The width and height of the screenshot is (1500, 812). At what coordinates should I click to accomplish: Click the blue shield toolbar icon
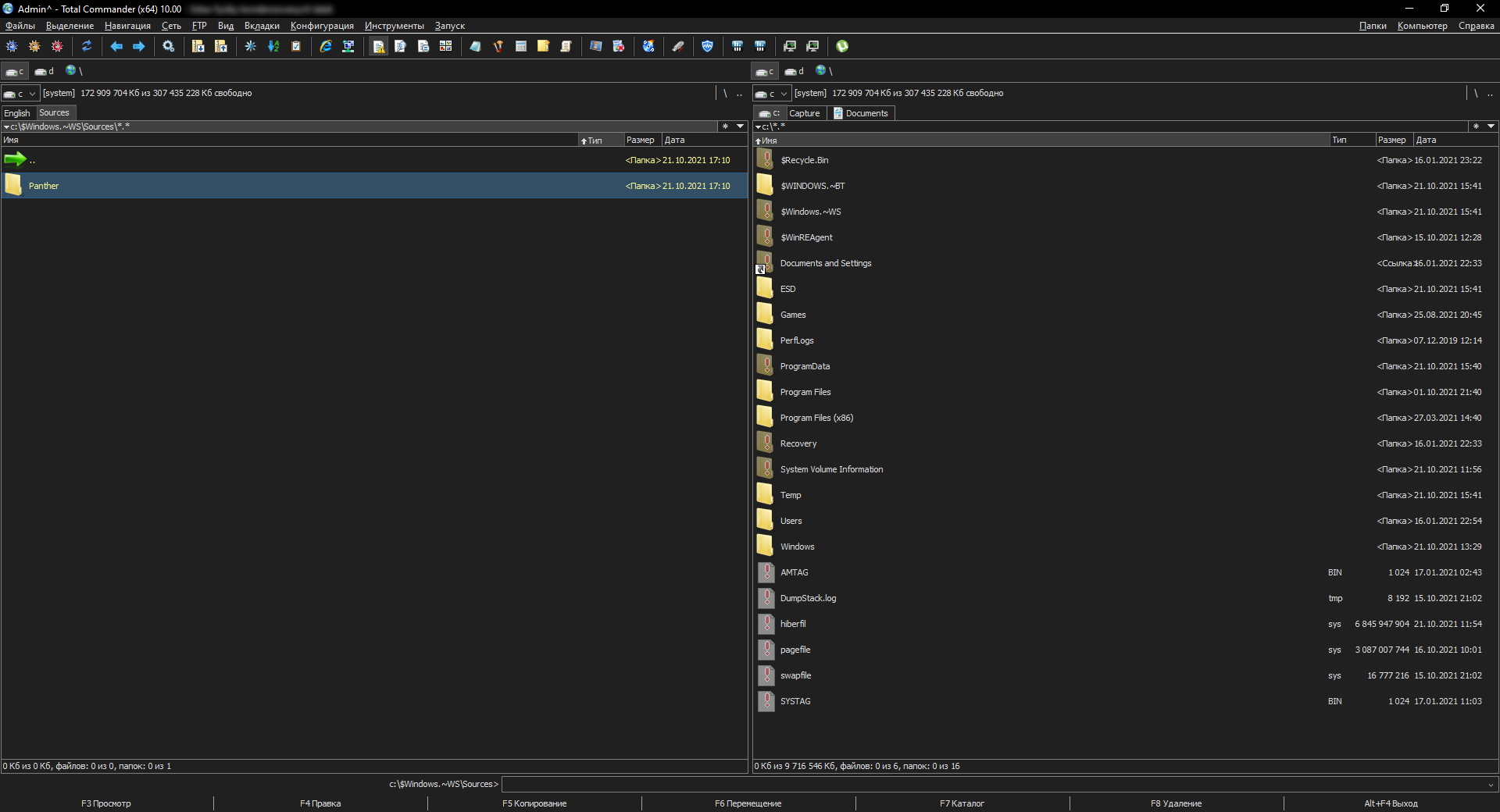click(708, 46)
